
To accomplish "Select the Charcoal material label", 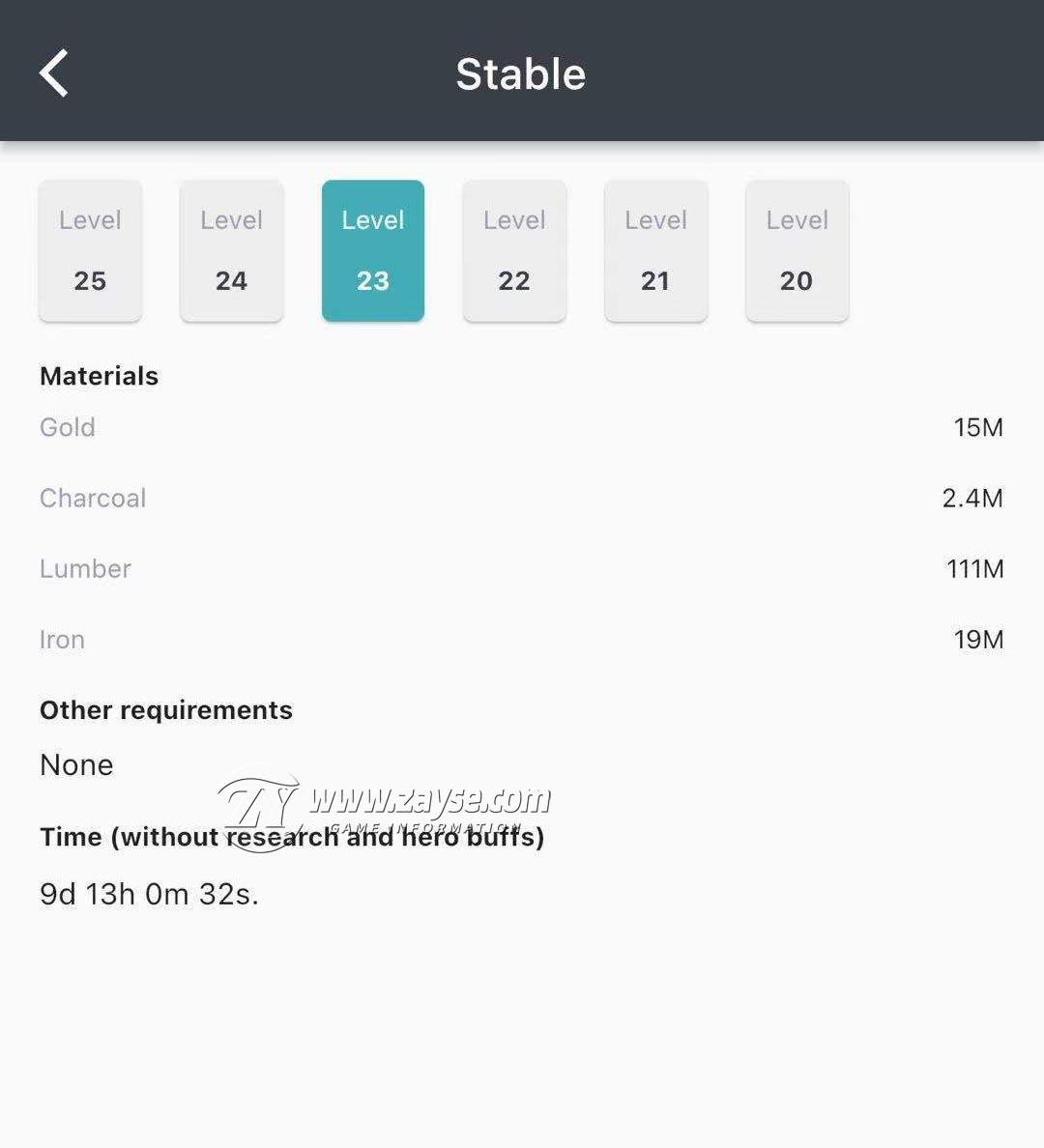I will tap(93, 498).
